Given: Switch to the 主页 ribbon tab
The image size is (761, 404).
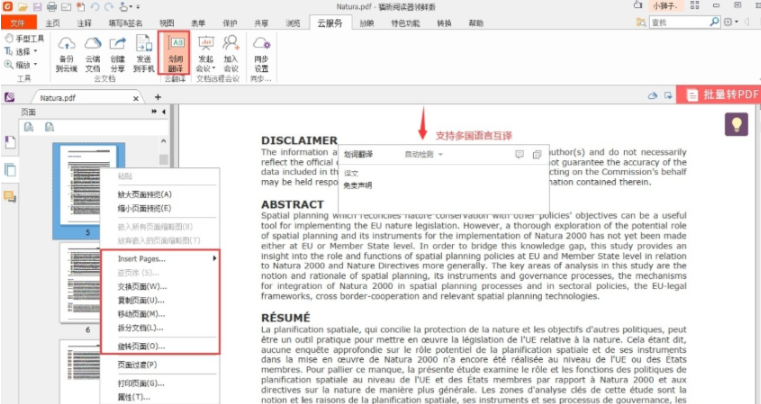Looking at the screenshot, I should (x=53, y=23).
